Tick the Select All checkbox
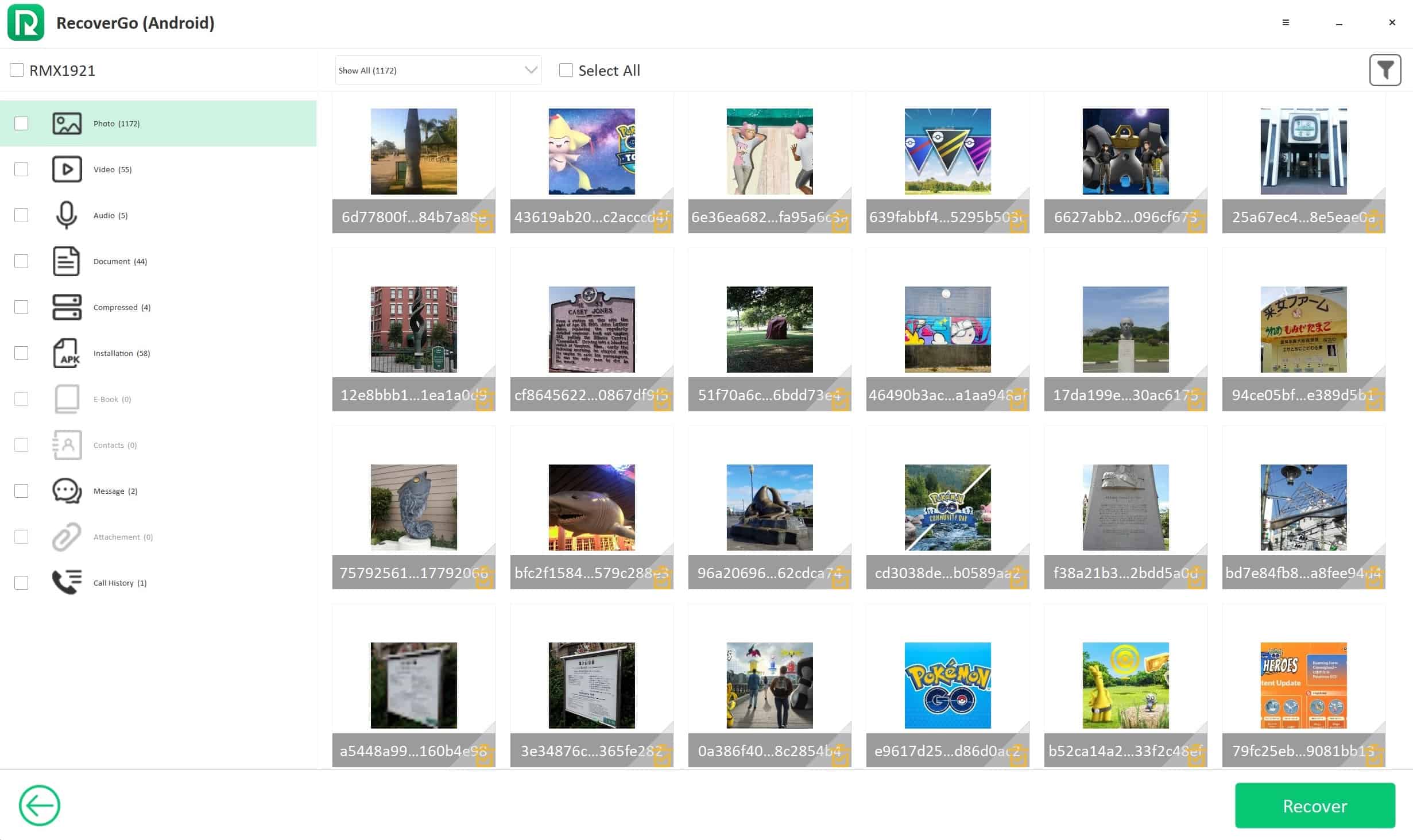 coord(566,70)
